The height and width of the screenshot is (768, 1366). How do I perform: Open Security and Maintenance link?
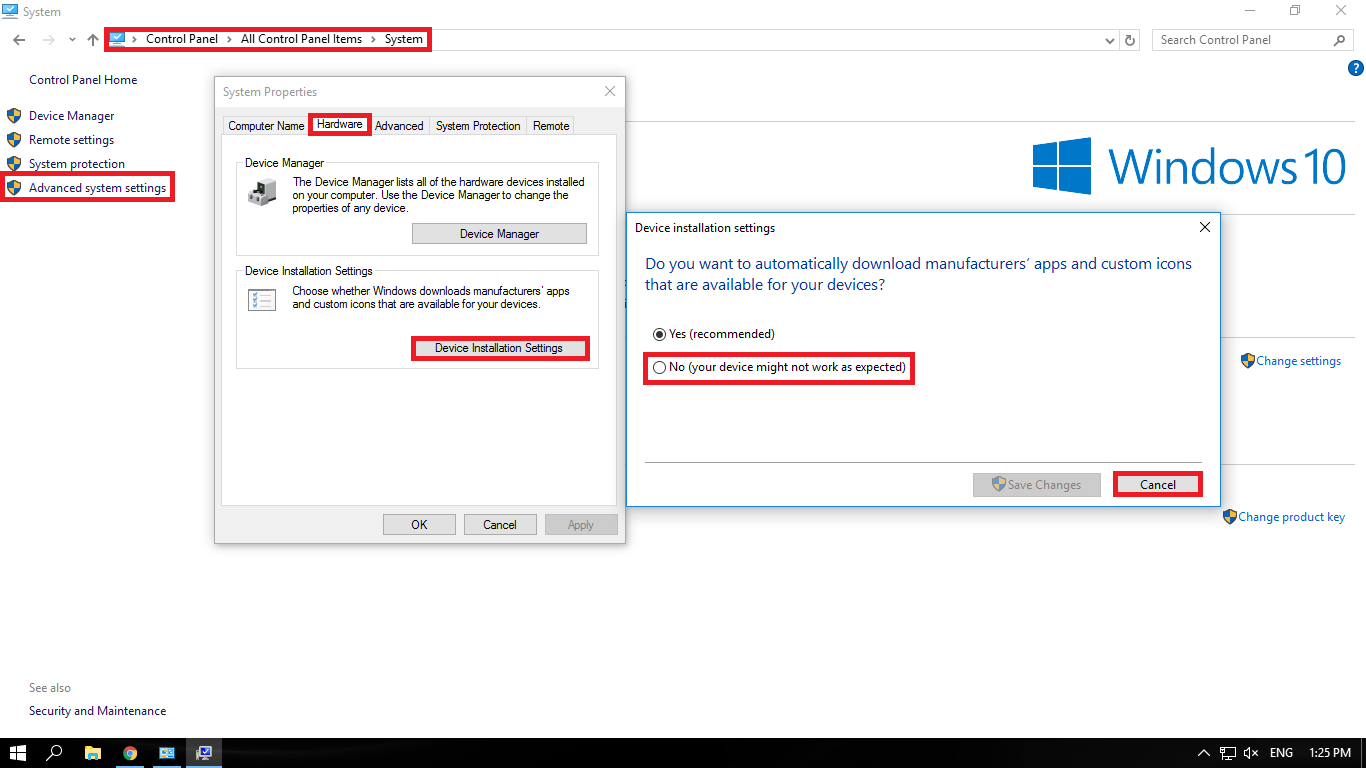(x=98, y=711)
